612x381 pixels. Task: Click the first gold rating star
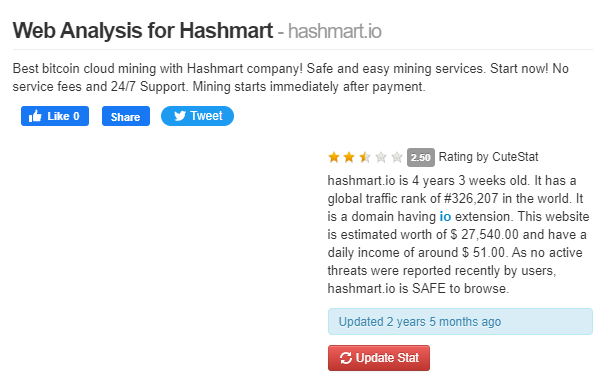pos(334,157)
